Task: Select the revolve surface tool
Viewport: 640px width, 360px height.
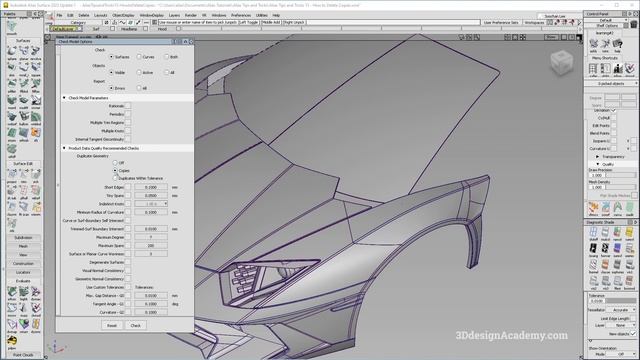Action: point(36,51)
